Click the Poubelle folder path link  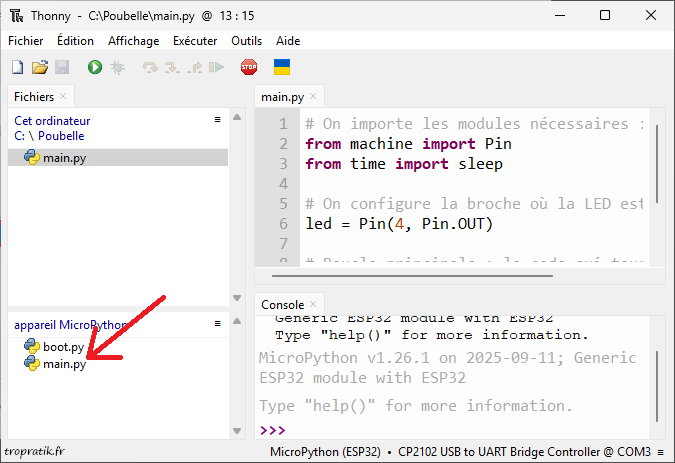pos(61,136)
